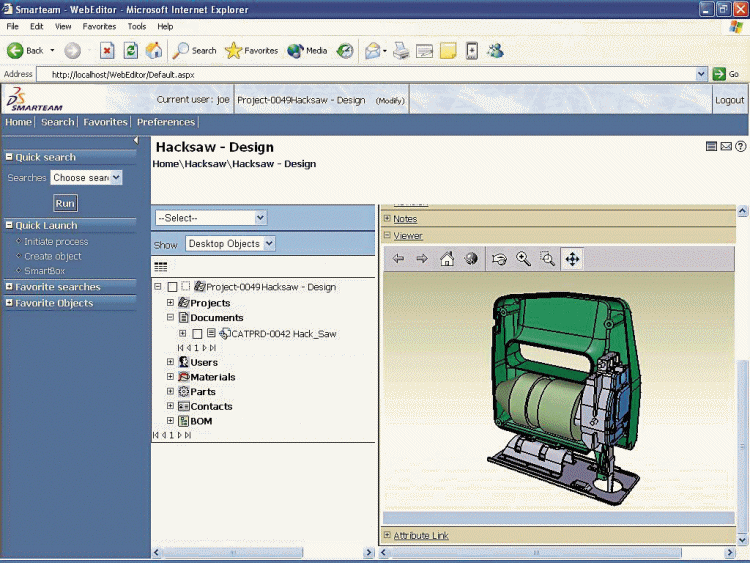
Task: Collapse the left sidebar arrow
Action: click(136, 140)
